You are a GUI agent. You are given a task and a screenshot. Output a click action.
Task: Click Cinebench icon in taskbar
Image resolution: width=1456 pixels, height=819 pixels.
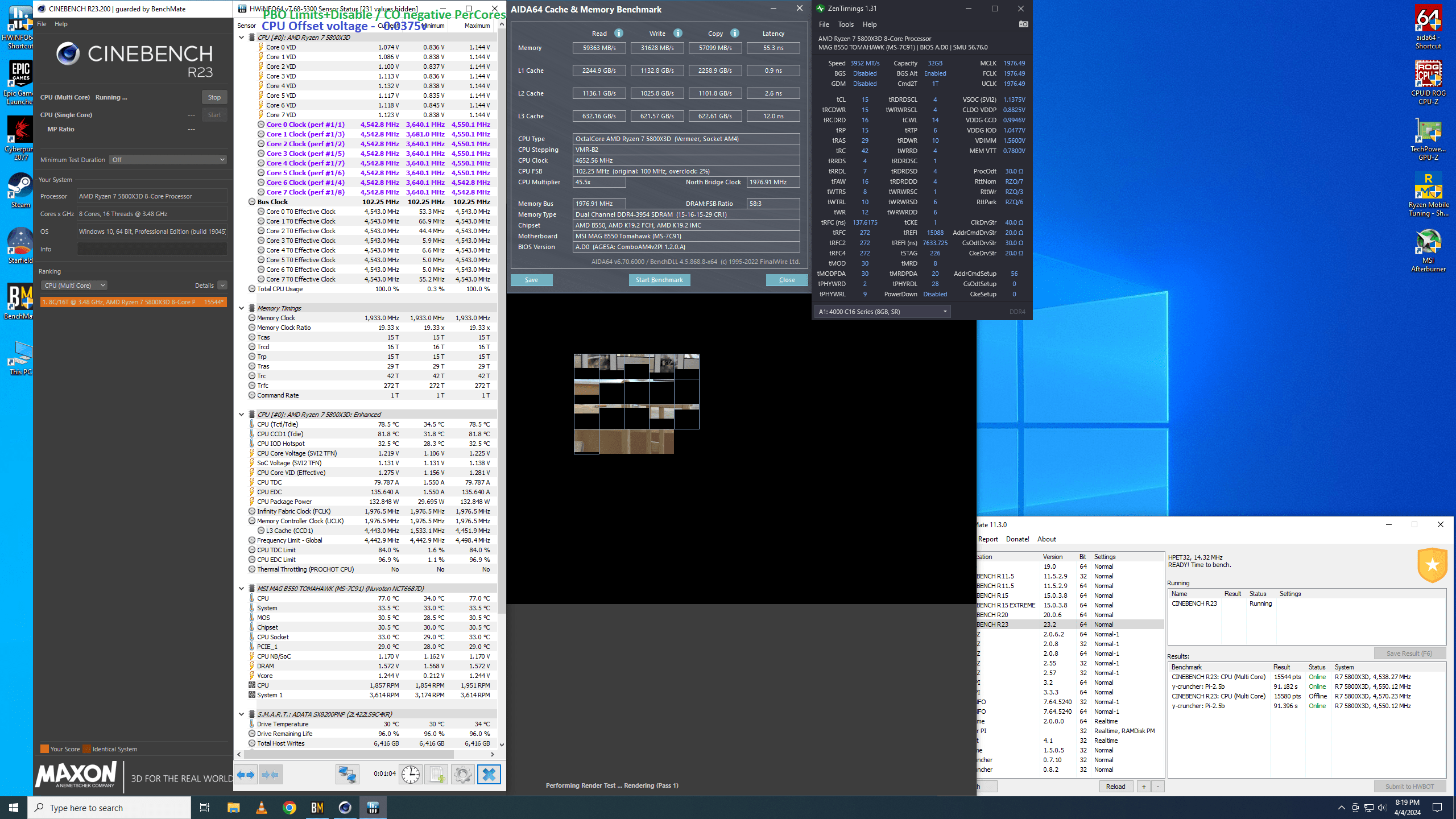[x=345, y=808]
